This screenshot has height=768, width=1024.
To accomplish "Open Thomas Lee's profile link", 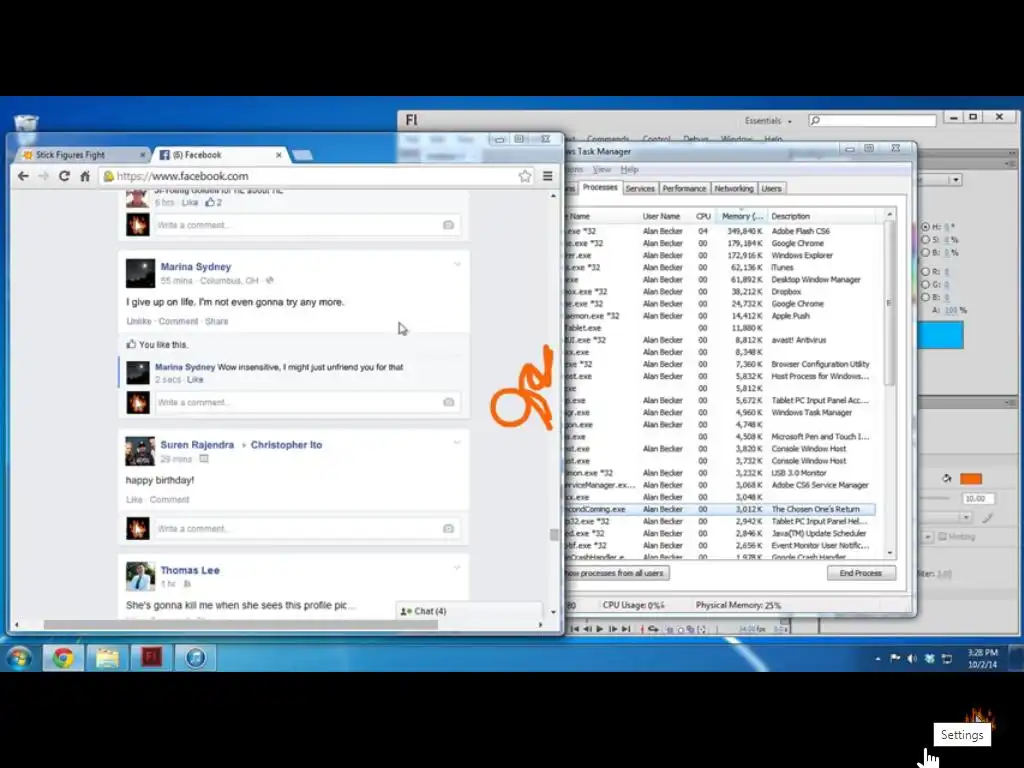I will [x=190, y=570].
